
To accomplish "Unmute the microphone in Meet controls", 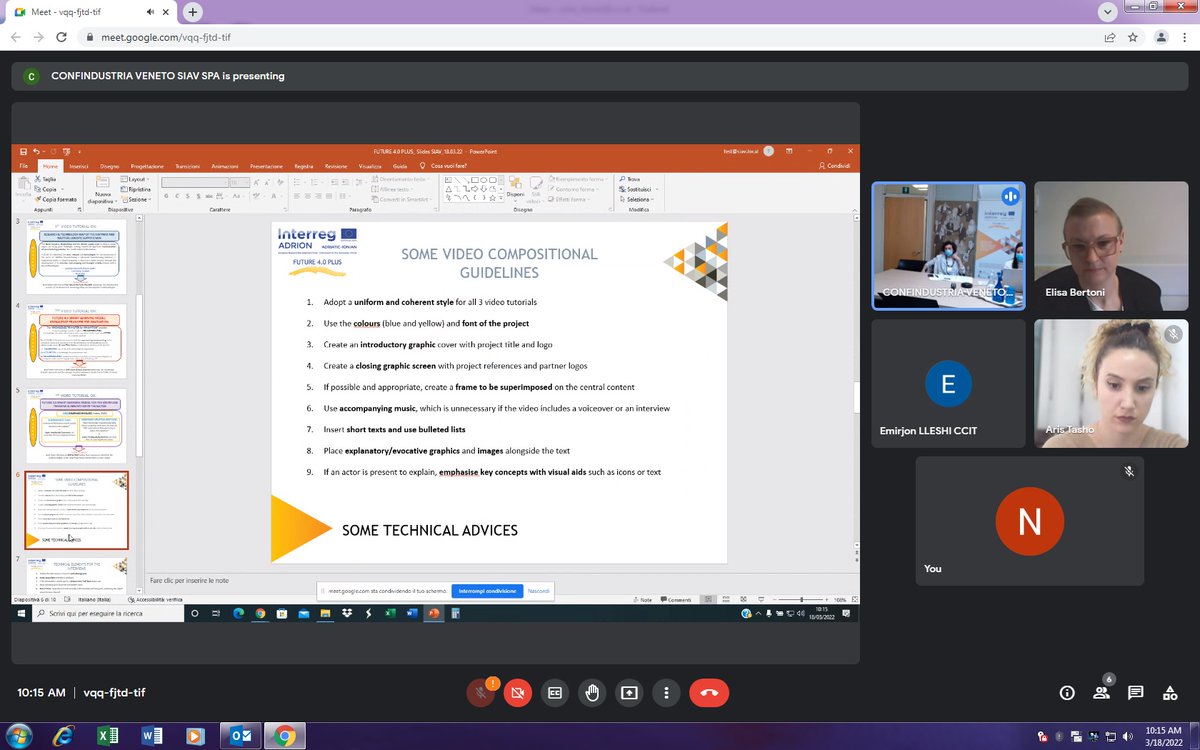I will pyautogui.click(x=481, y=692).
